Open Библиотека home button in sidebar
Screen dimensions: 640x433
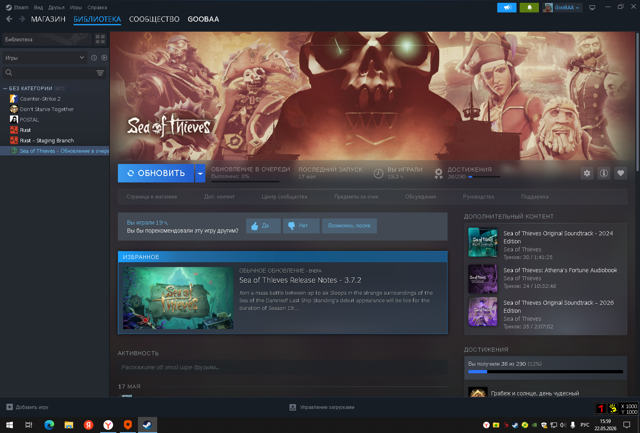pyautogui.click(x=47, y=39)
